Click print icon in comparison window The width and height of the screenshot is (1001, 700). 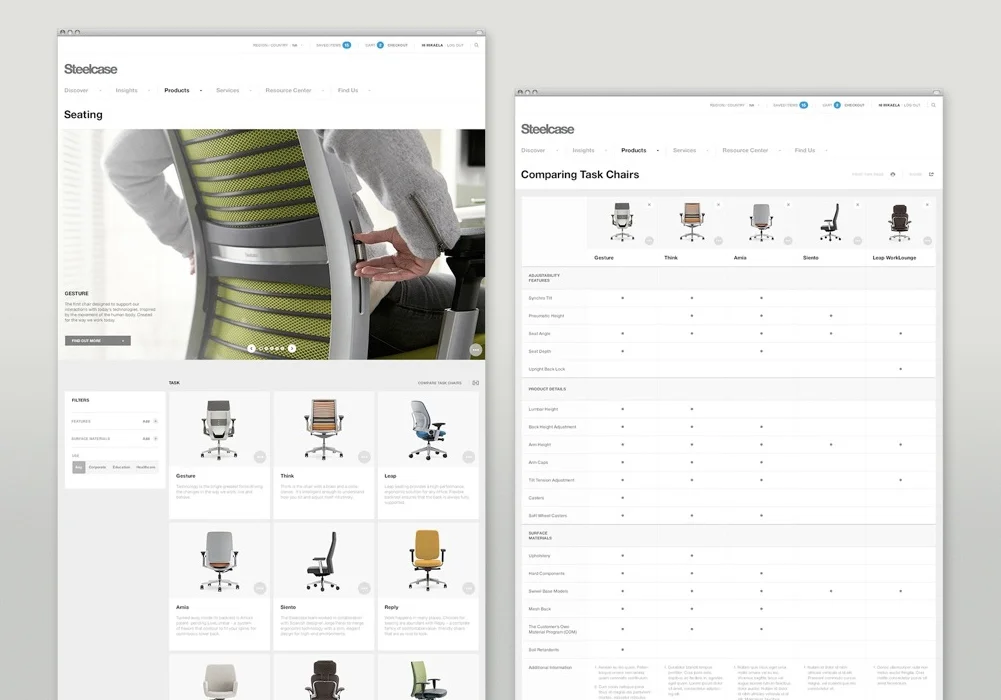coord(892,174)
